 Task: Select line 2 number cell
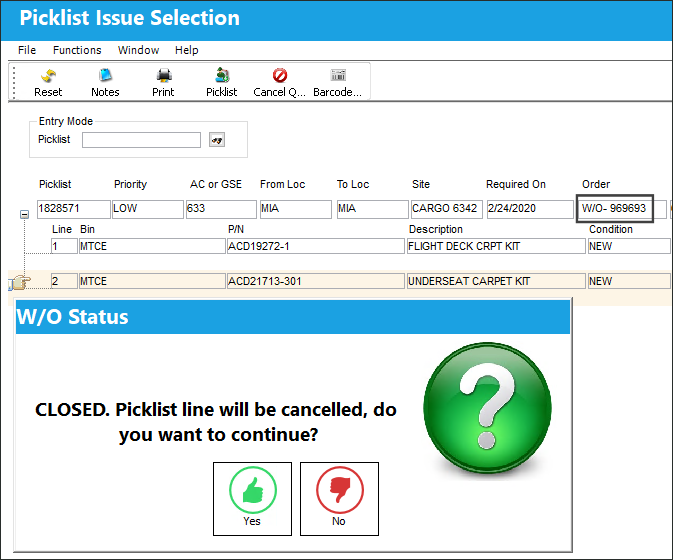[64, 281]
